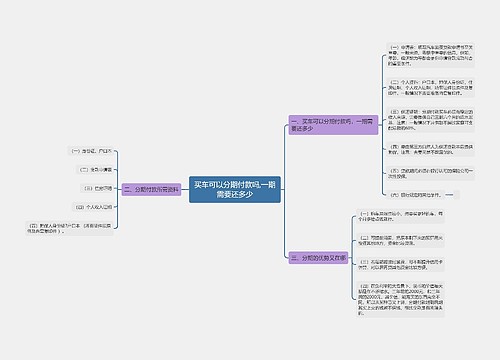Viewport: 500px width, 360px height.
Task: Select first (一) node under 分期的优势
Action: [x=401, y=216]
